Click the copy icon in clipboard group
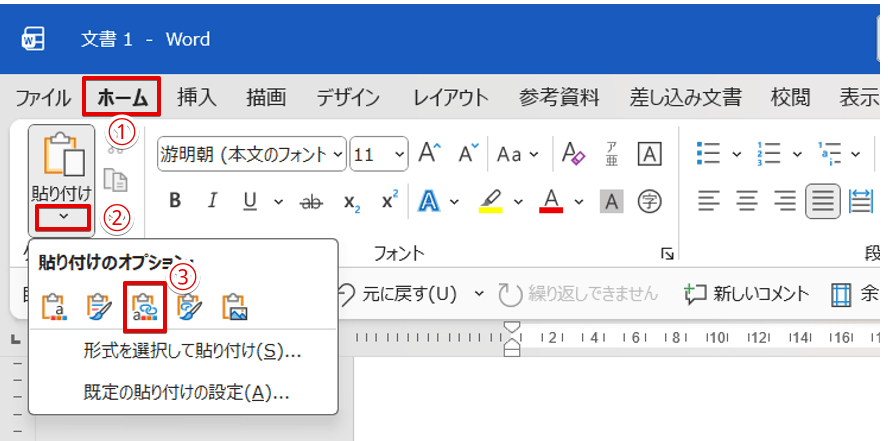 (x=116, y=181)
